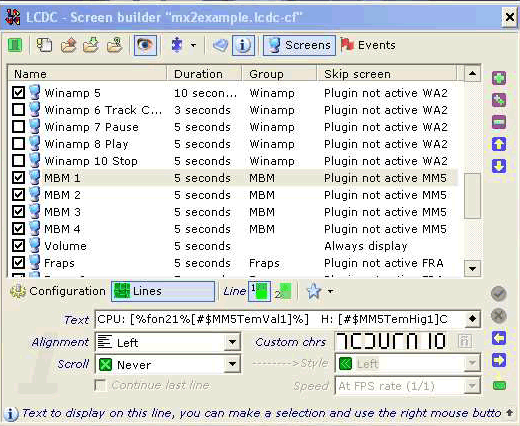
Task: Click the small green LCD icon bottom right
Action: (499, 386)
